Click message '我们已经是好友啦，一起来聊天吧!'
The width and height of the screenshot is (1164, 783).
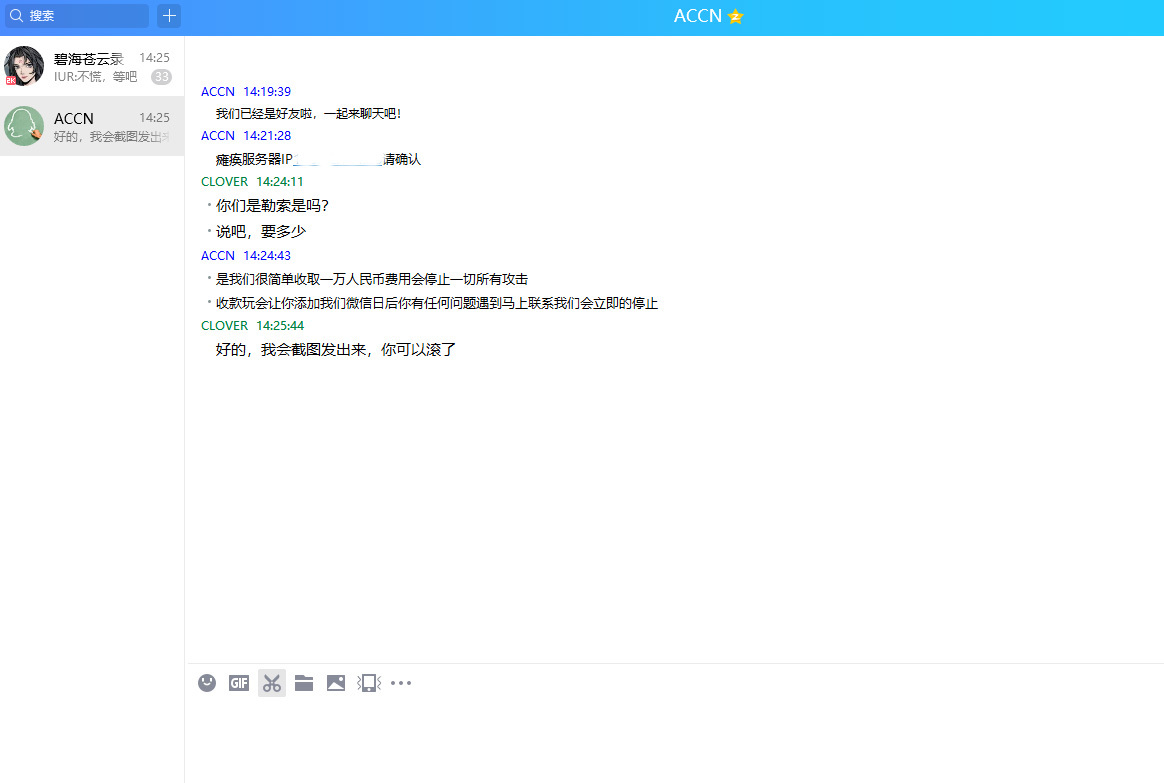[308, 114]
